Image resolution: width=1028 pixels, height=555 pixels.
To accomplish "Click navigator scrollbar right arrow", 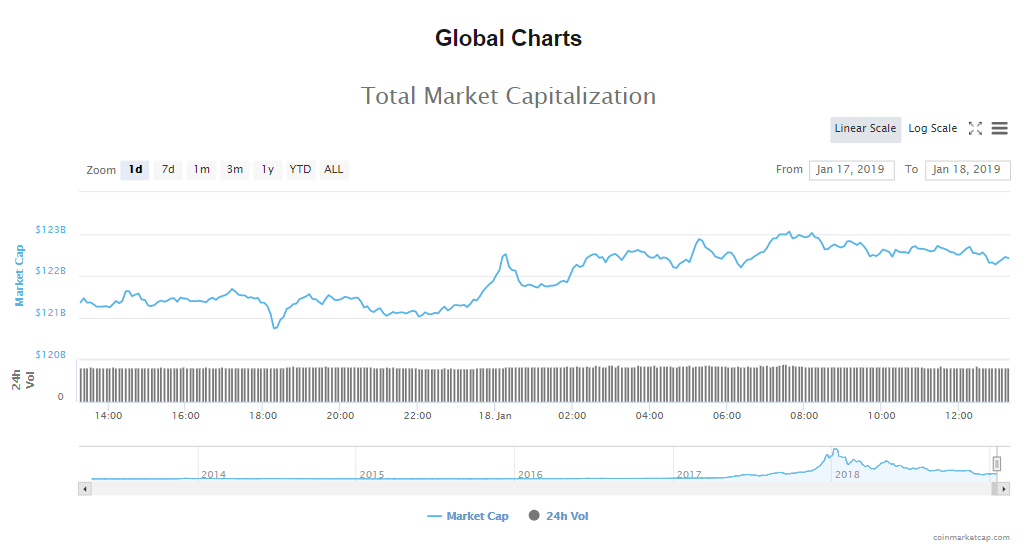I will pos(1003,489).
